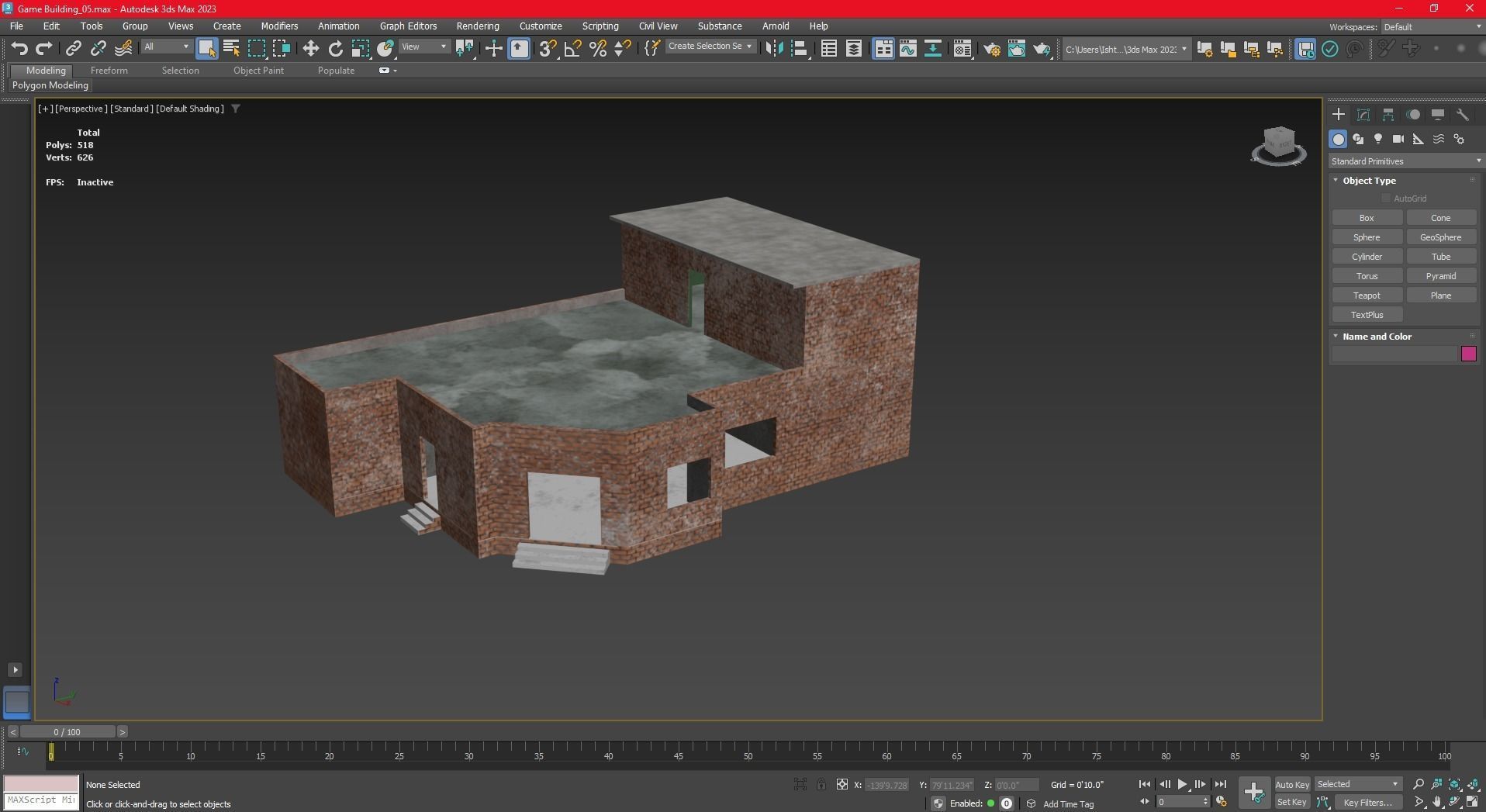Image resolution: width=1486 pixels, height=812 pixels.
Task: Choose the Select and Move tool
Action: (x=311, y=49)
